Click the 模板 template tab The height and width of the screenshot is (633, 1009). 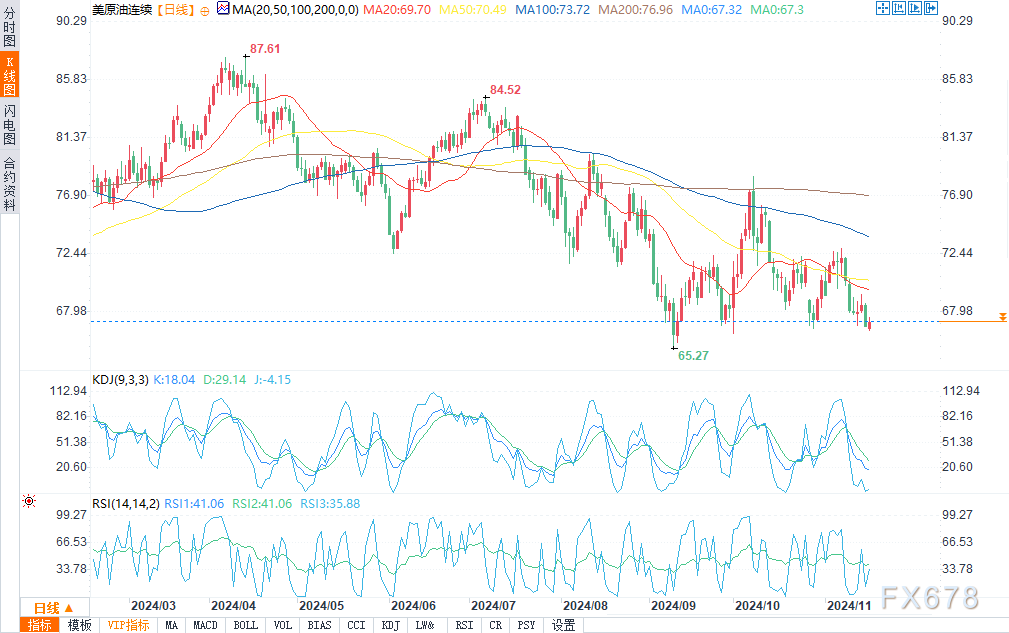coord(79,625)
